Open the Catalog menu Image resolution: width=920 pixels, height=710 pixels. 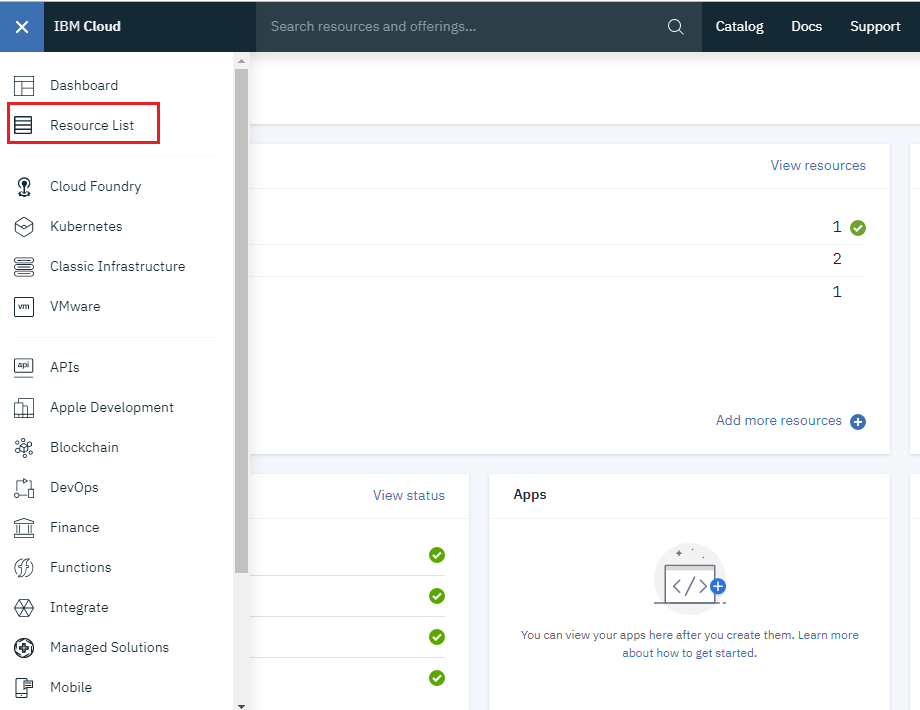pos(739,26)
